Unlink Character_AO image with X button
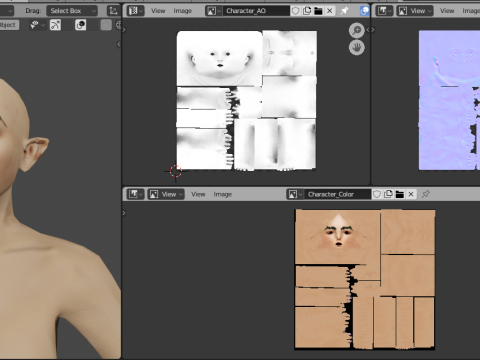Image resolution: width=480 pixels, height=360 pixels. point(330,11)
